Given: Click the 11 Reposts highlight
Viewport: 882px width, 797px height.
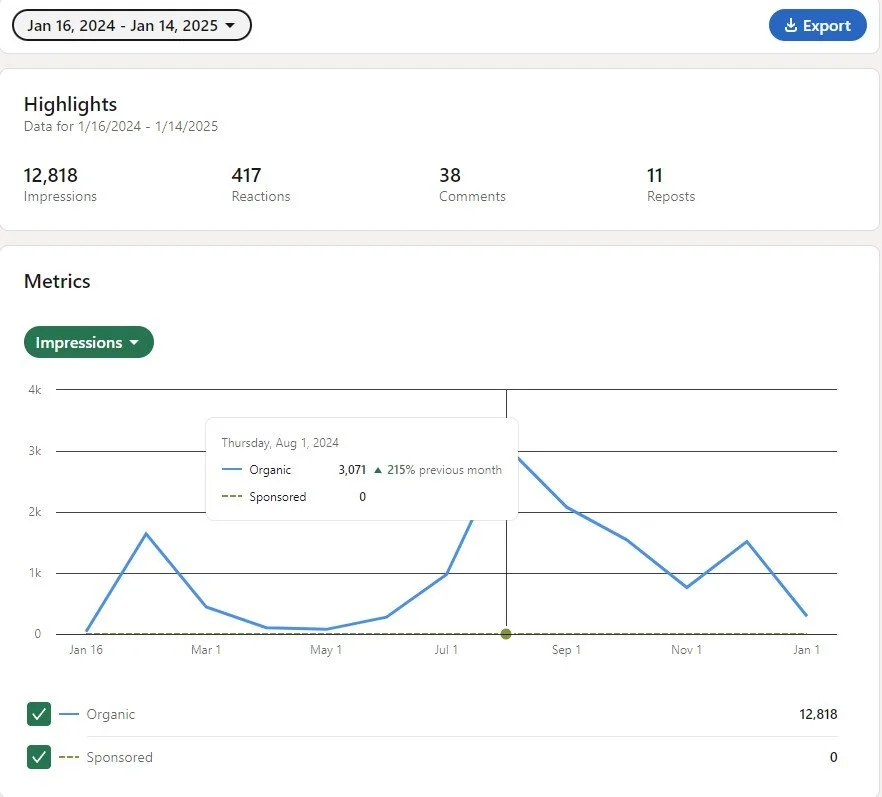Looking at the screenshot, I should point(670,184).
